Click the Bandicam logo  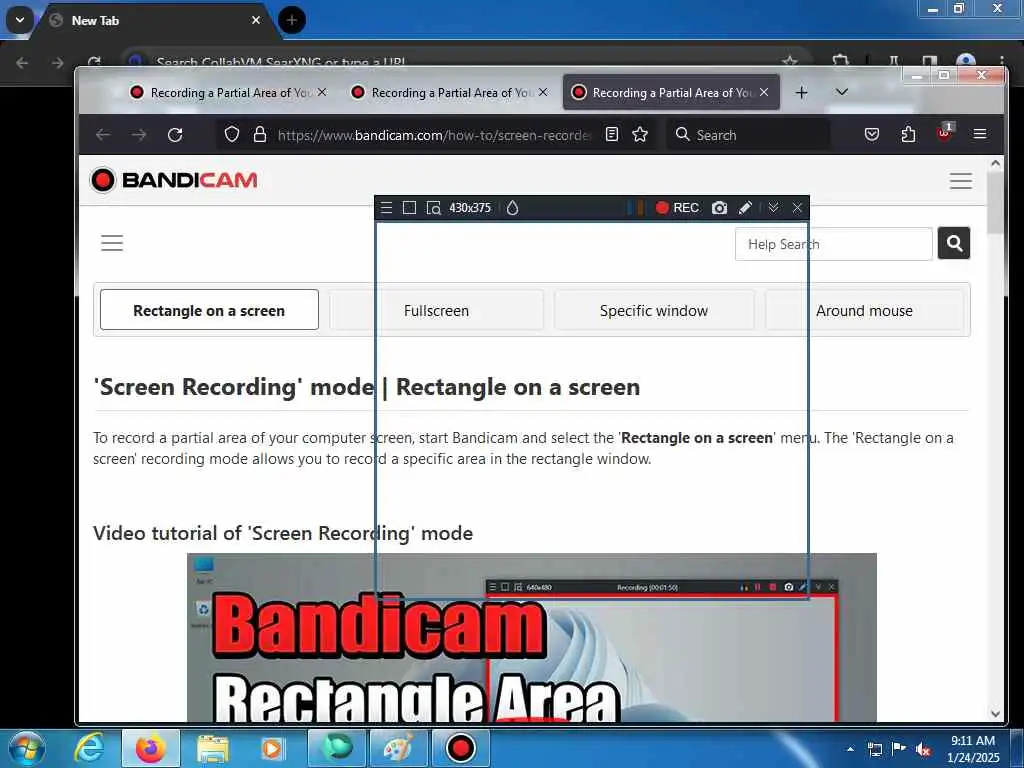coord(174,180)
